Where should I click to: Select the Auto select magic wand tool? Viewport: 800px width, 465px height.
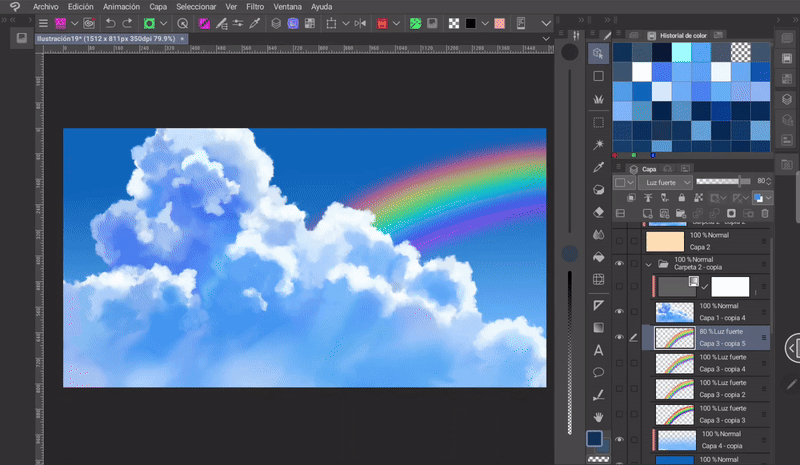click(598, 145)
